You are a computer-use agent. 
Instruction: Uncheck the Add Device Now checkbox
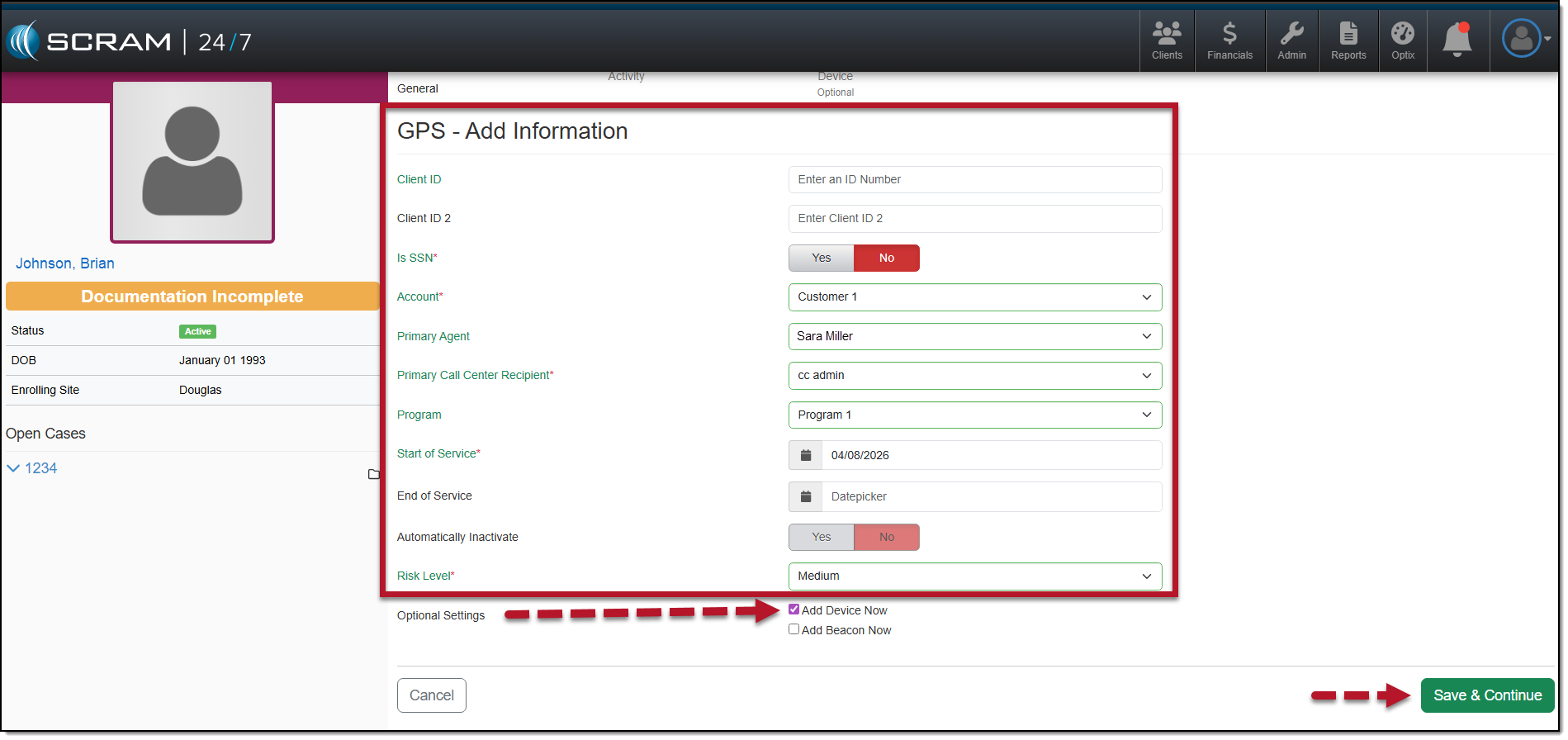point(793,610)
